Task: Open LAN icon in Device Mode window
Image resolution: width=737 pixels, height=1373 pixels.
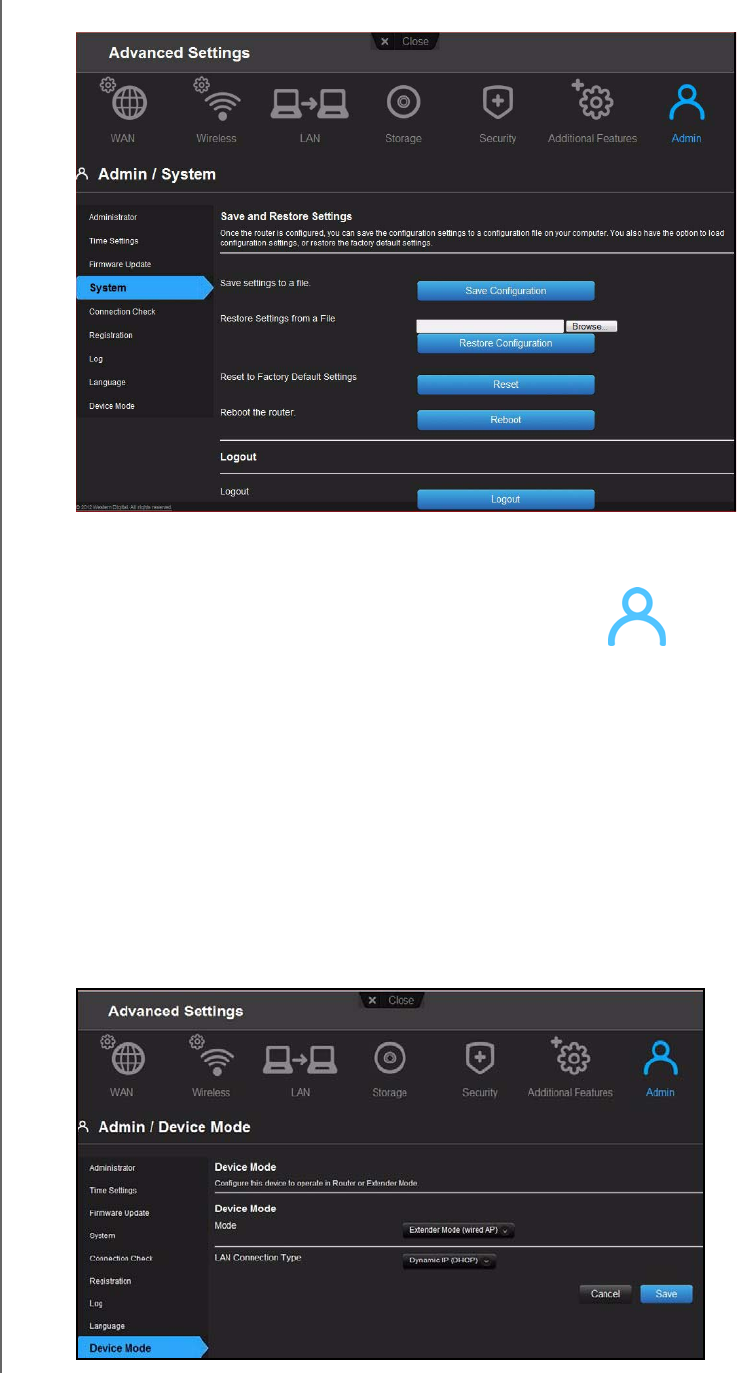Action: tap(300, 1058)
